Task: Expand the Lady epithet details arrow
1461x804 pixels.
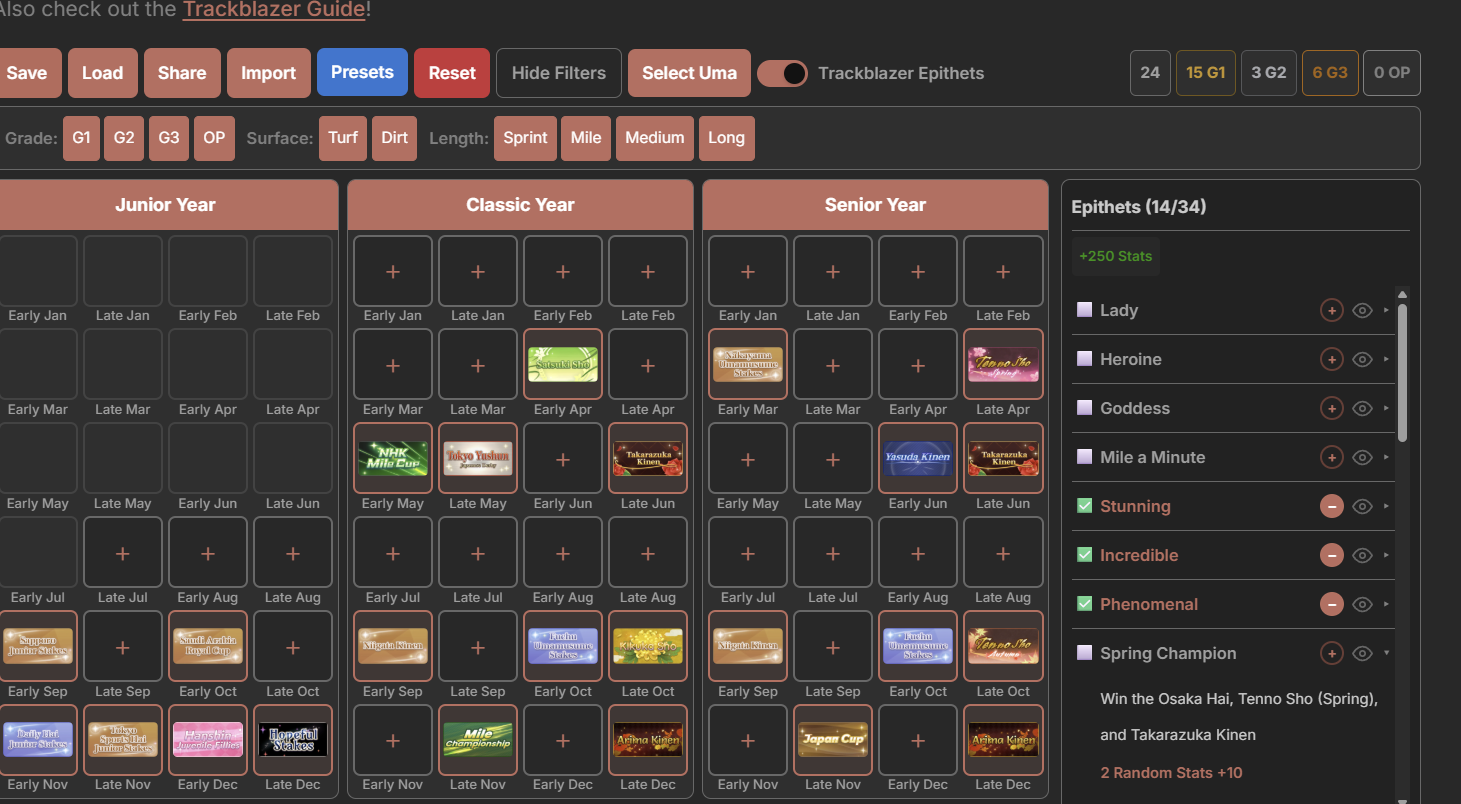Action: tap(1386, 310)
